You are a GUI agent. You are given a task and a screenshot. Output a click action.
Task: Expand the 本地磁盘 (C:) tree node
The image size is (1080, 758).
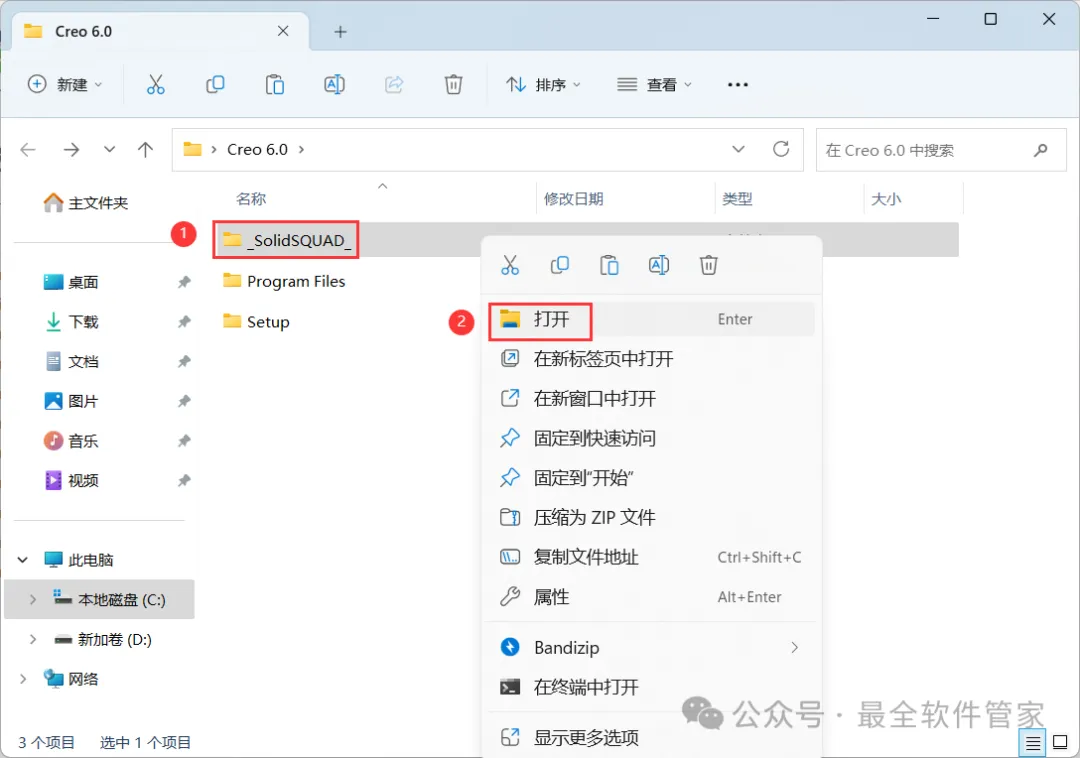[x=32, y=600]
